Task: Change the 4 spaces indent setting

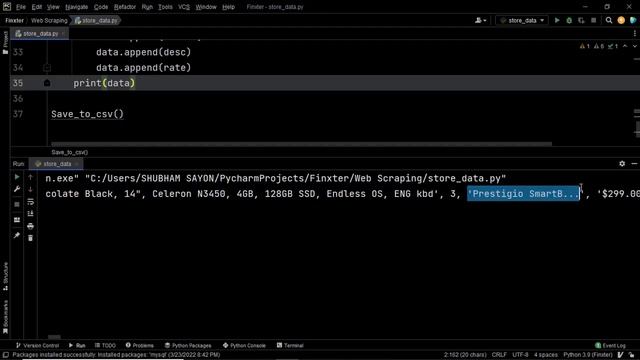Action: pos(546,355)
